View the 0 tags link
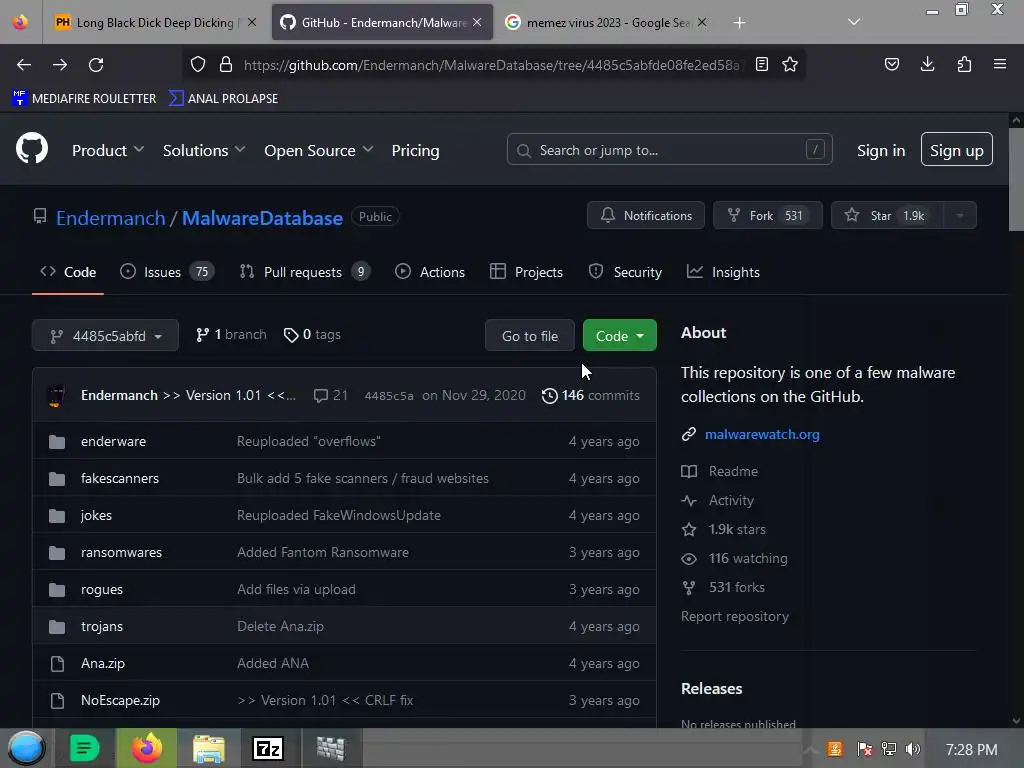 tap(312, 334)
